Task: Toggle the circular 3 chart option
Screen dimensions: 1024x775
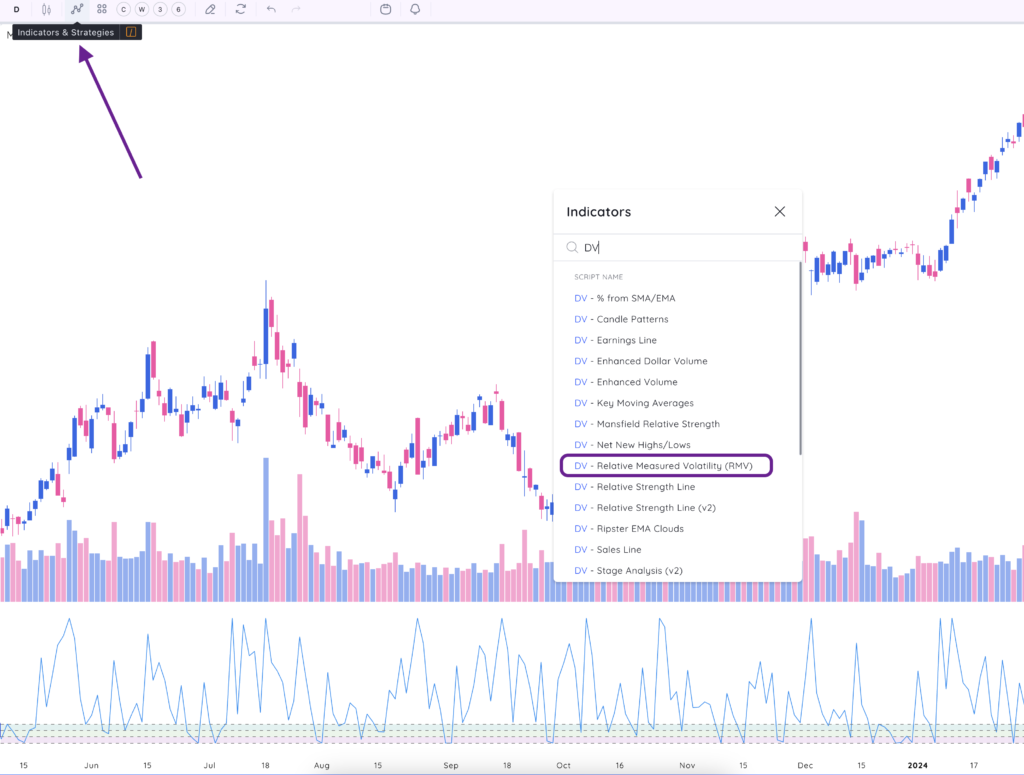Action: click(158, 10)
